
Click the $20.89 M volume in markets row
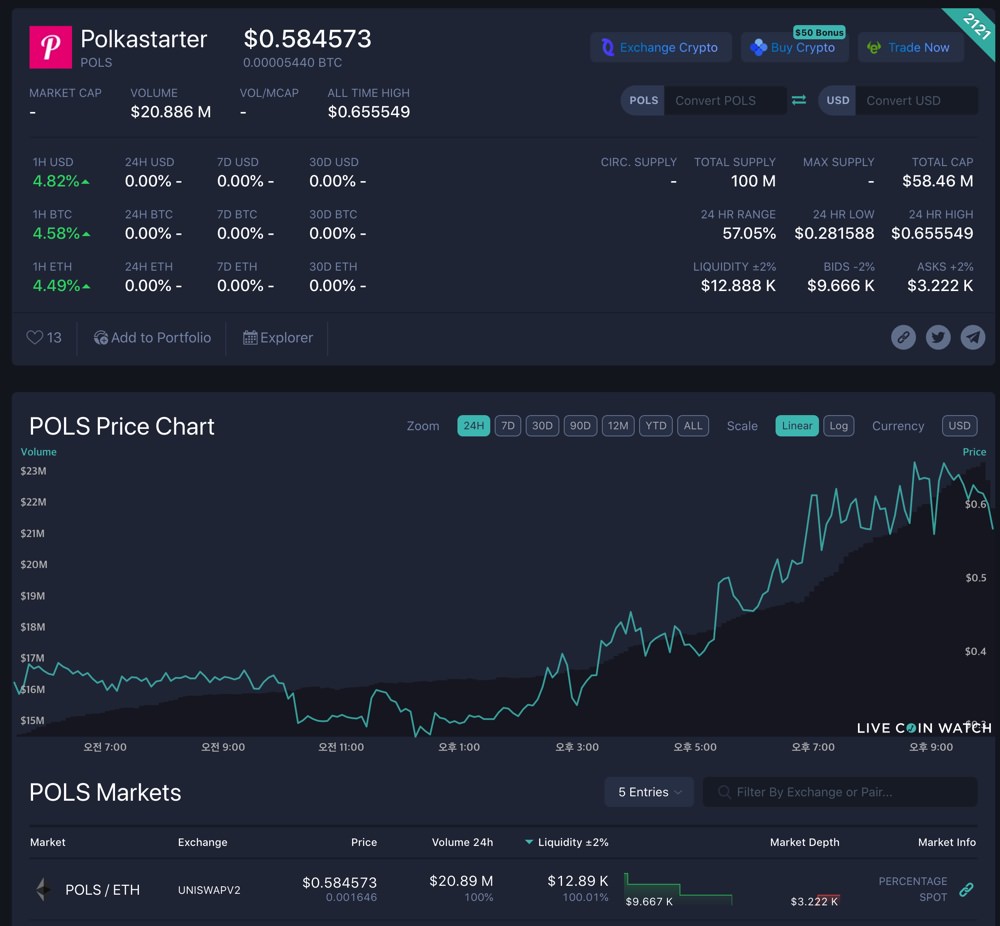click(461, 881)
